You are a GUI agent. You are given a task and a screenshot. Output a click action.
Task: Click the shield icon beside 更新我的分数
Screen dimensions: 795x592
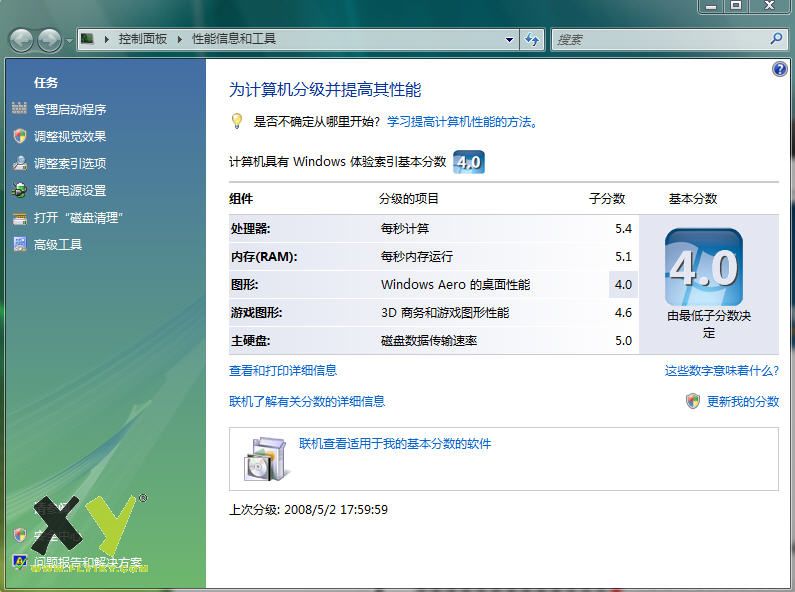[x=693, y=401]
